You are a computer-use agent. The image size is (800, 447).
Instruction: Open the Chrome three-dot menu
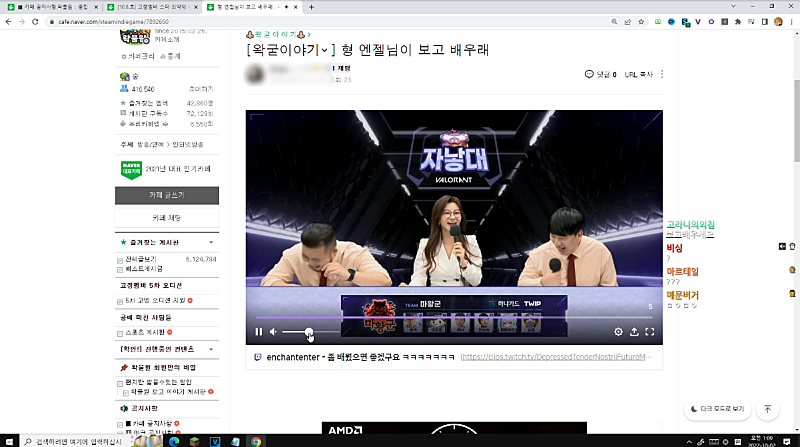pyautogui.click(x=791, y=22)
